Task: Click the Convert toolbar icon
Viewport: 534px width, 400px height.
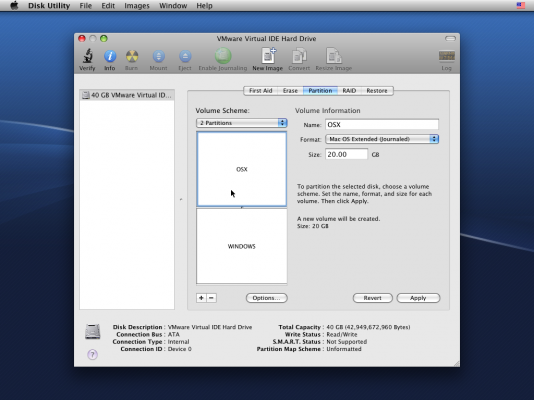Action: (299, 56)
